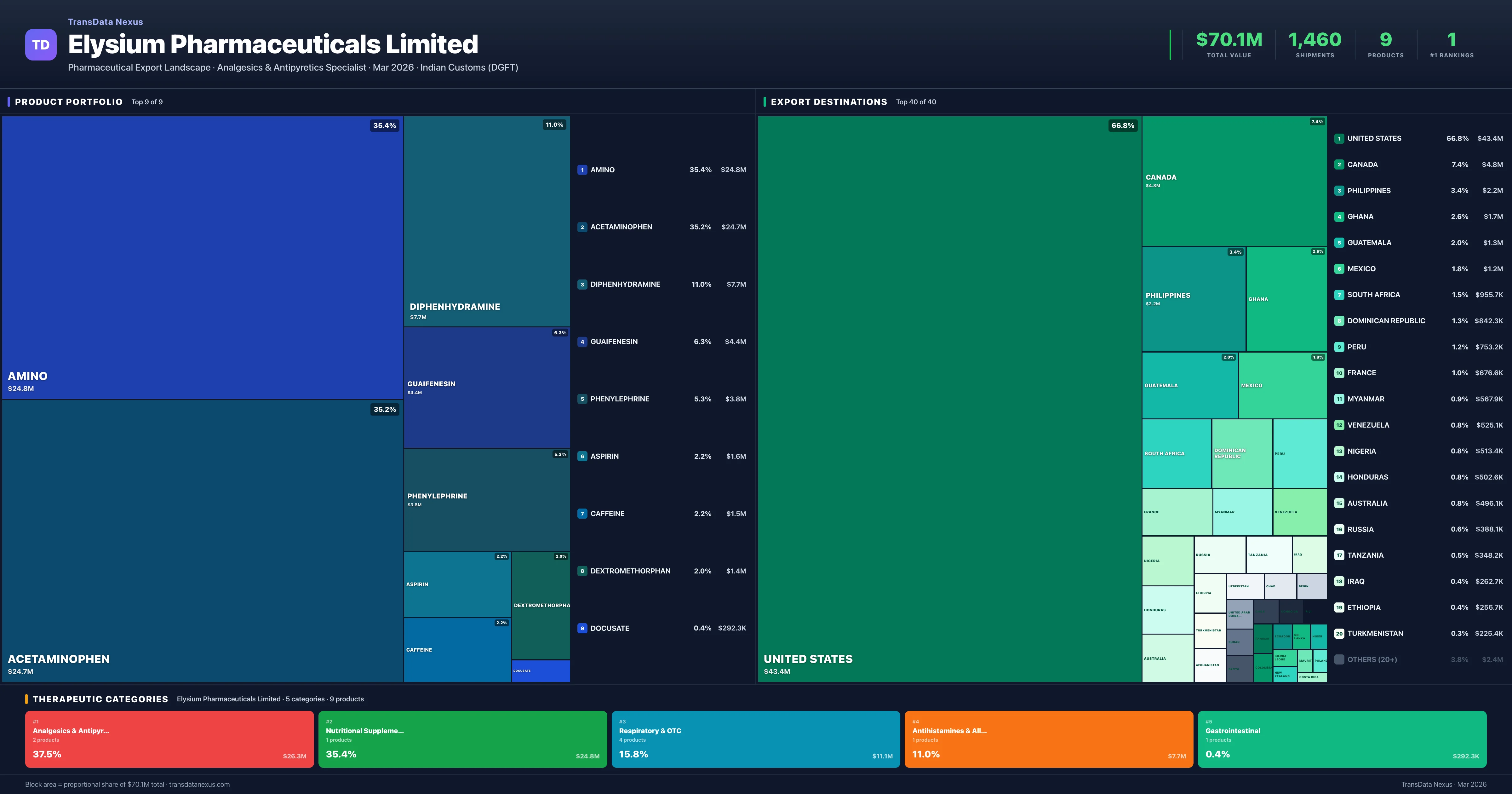Select the ACETAMINOPHEN treemap block
Image resolution: width=1512 pixels, height=794 pixels.
pos(202,540)
